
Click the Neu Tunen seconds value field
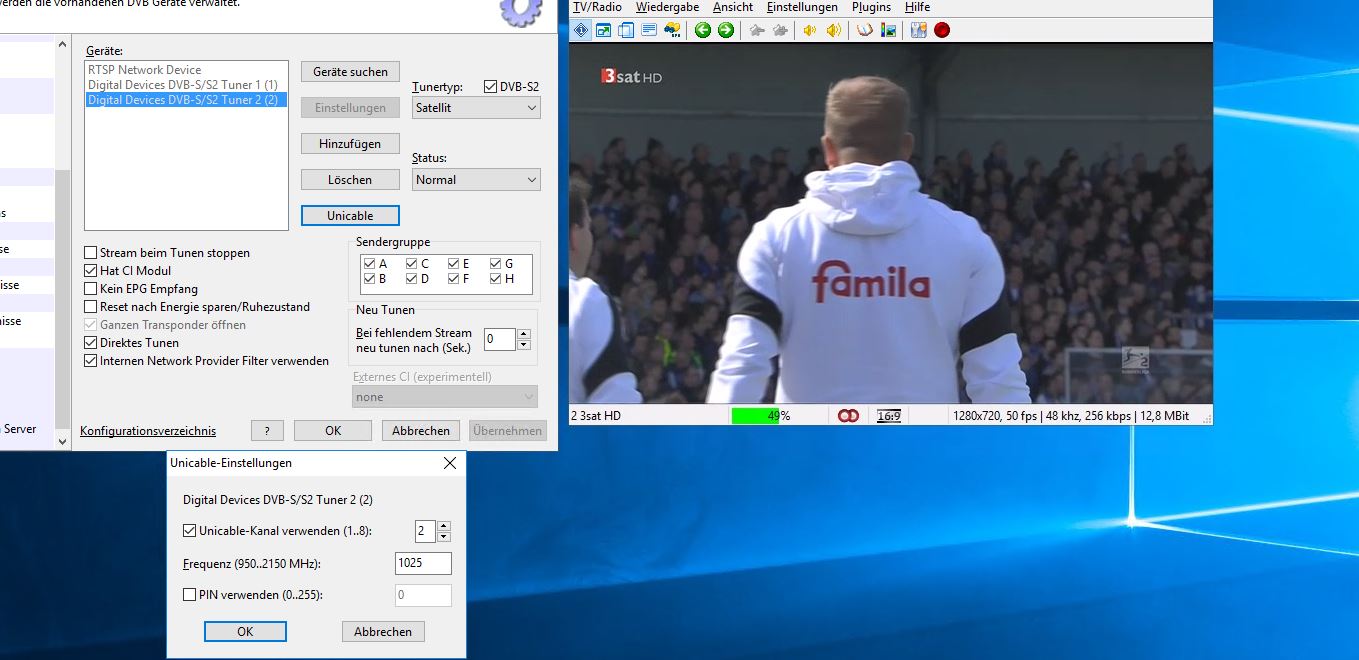500,339
